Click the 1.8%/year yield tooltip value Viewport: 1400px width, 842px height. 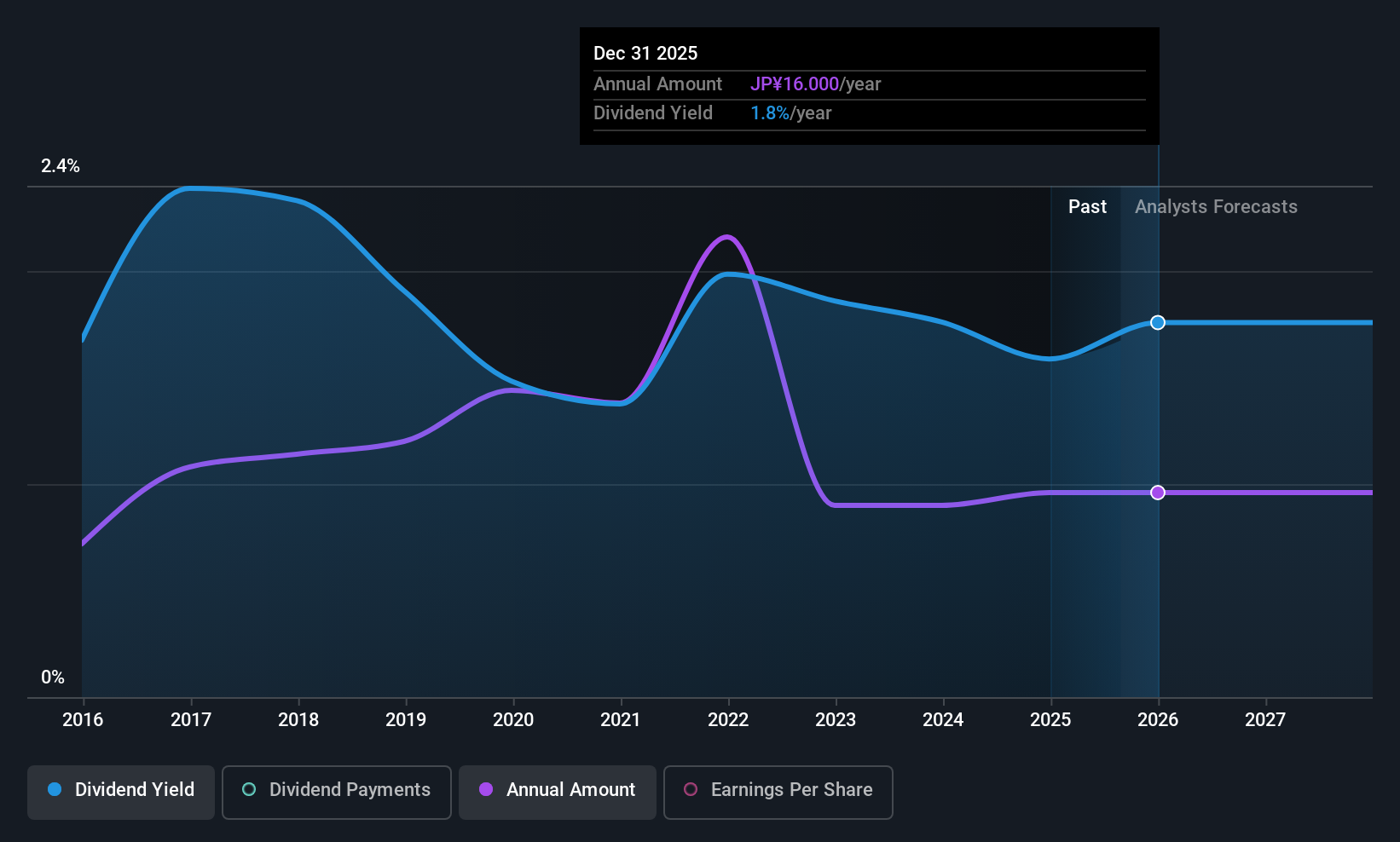pyautogui.click(x=790, y=113)
